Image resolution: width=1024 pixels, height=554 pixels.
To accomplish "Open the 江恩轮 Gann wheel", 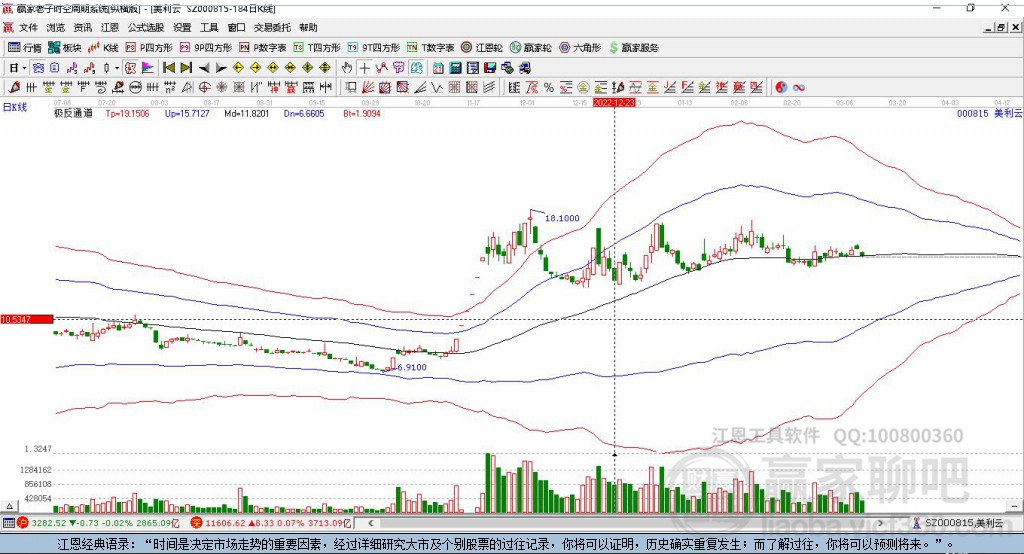I will tap(482, 48).
